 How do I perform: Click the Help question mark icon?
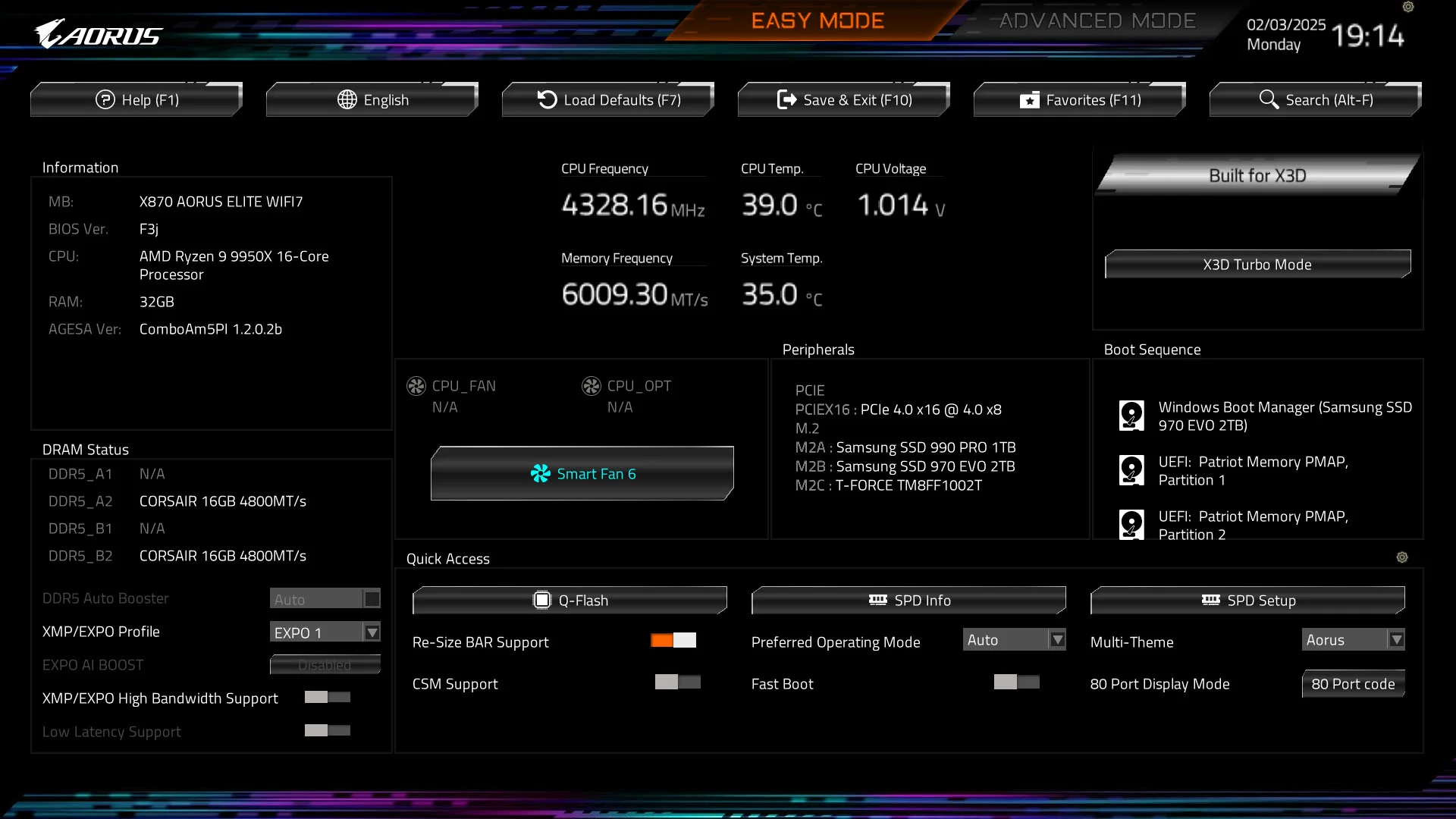tap(105, 99)
